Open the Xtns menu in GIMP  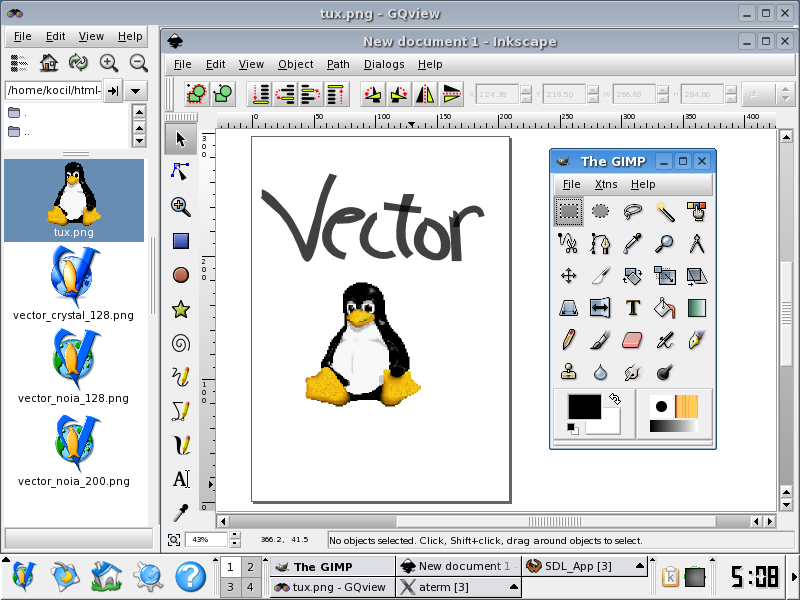pos(605,184)
